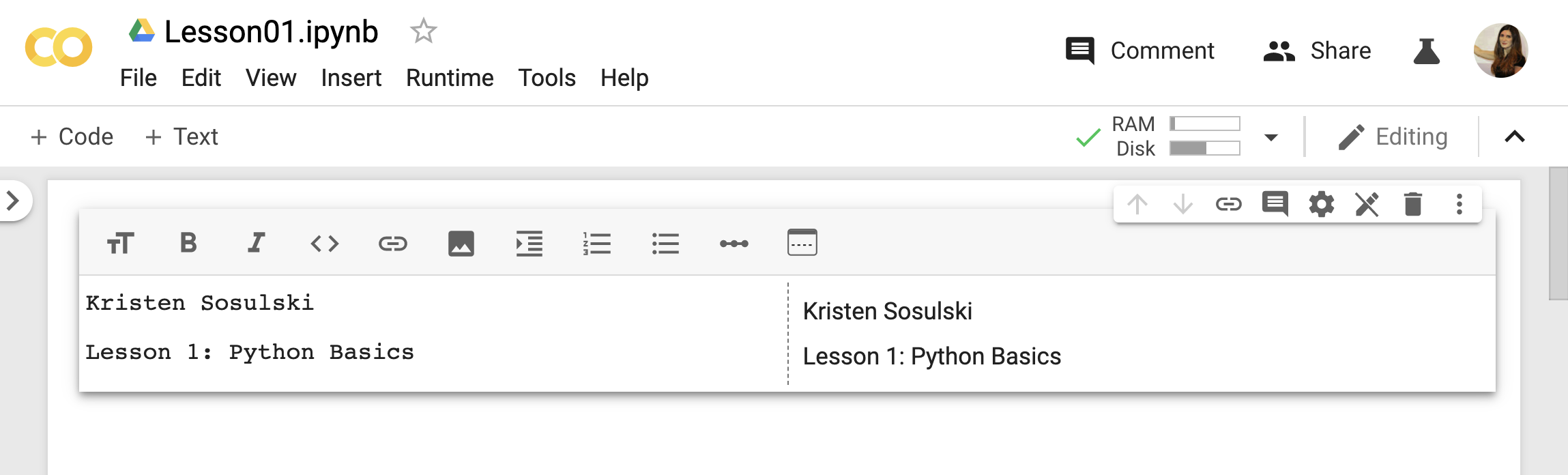Open the Insert menu
1568x475 pixels.
(x=351, y=78)
